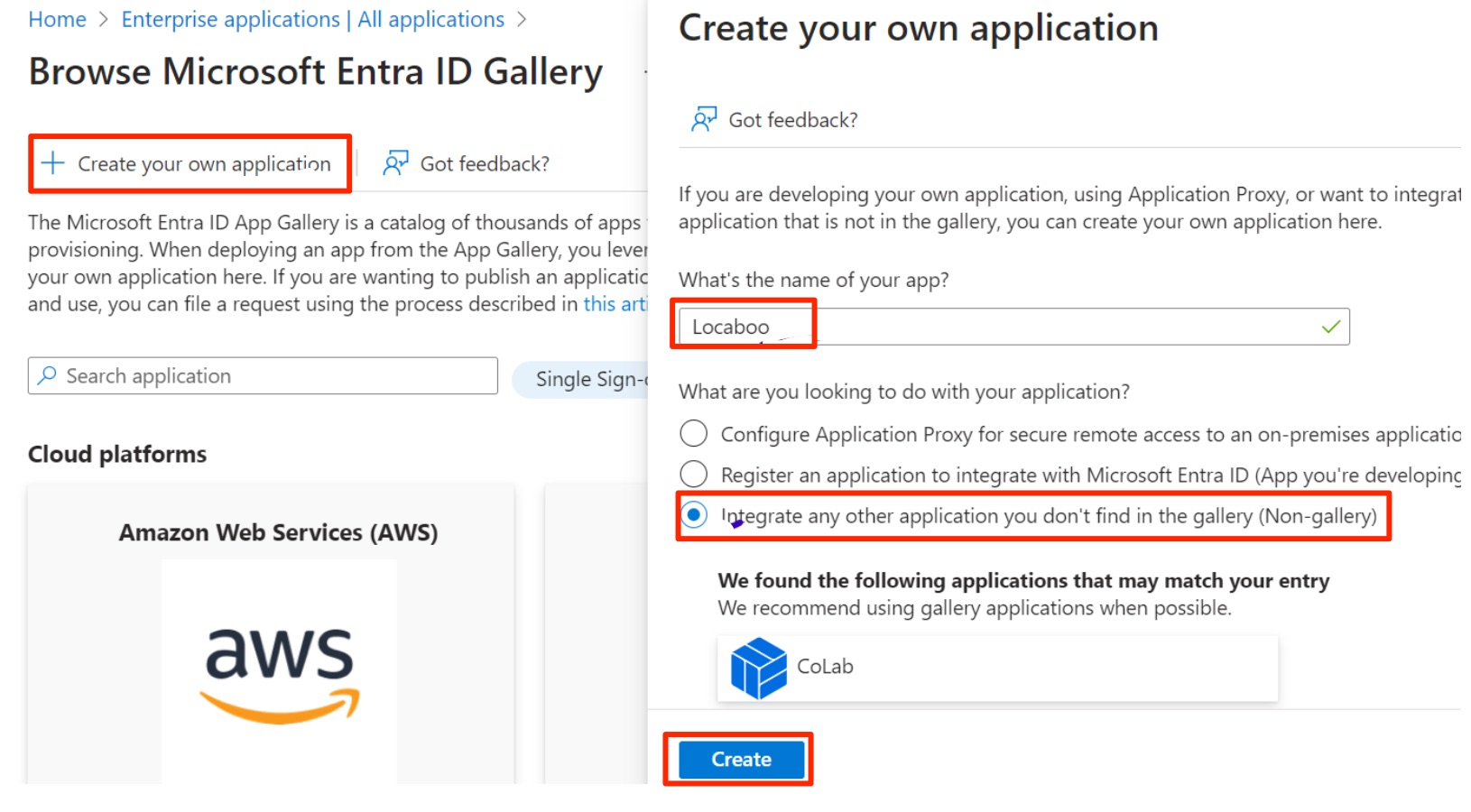
Task: Click the Single Sign-on filter pill
Action: pos(582,379)
